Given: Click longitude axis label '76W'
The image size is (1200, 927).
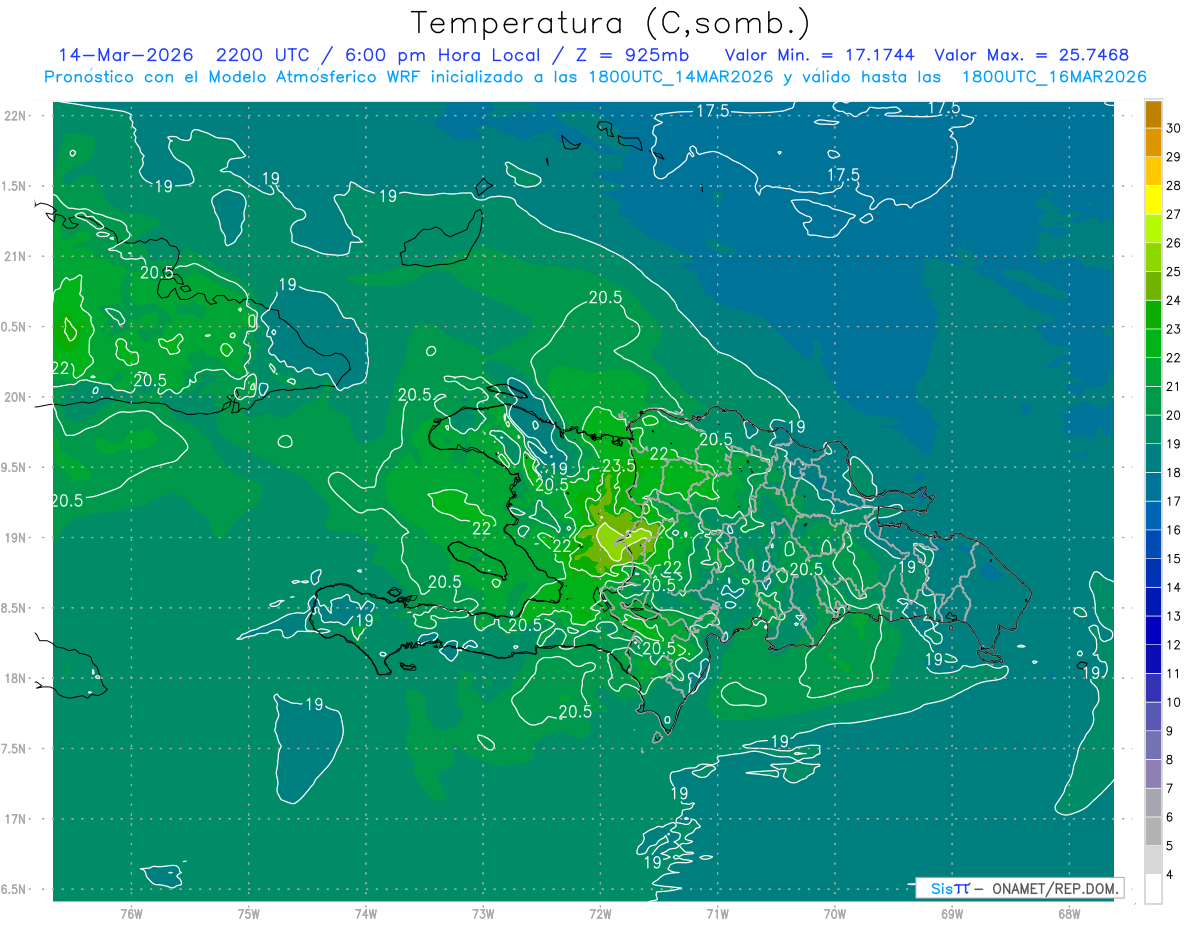Looking at the screenshot, I should 131,914.
